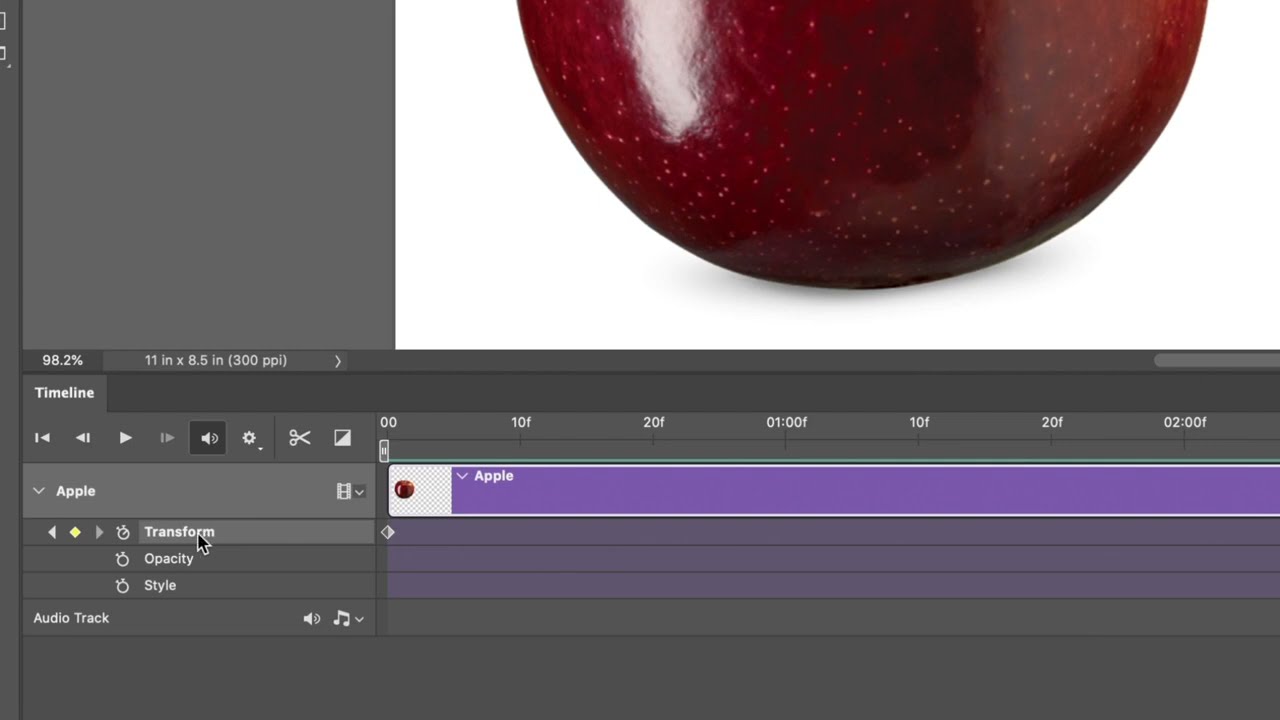Split clip at playhead with scissors

point(300,438)
